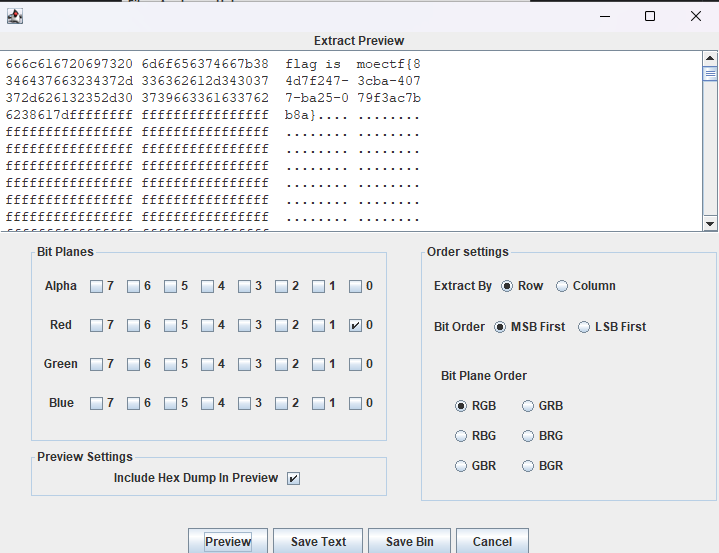
Task: Click the Save Bin button
Action: (410, 541)
